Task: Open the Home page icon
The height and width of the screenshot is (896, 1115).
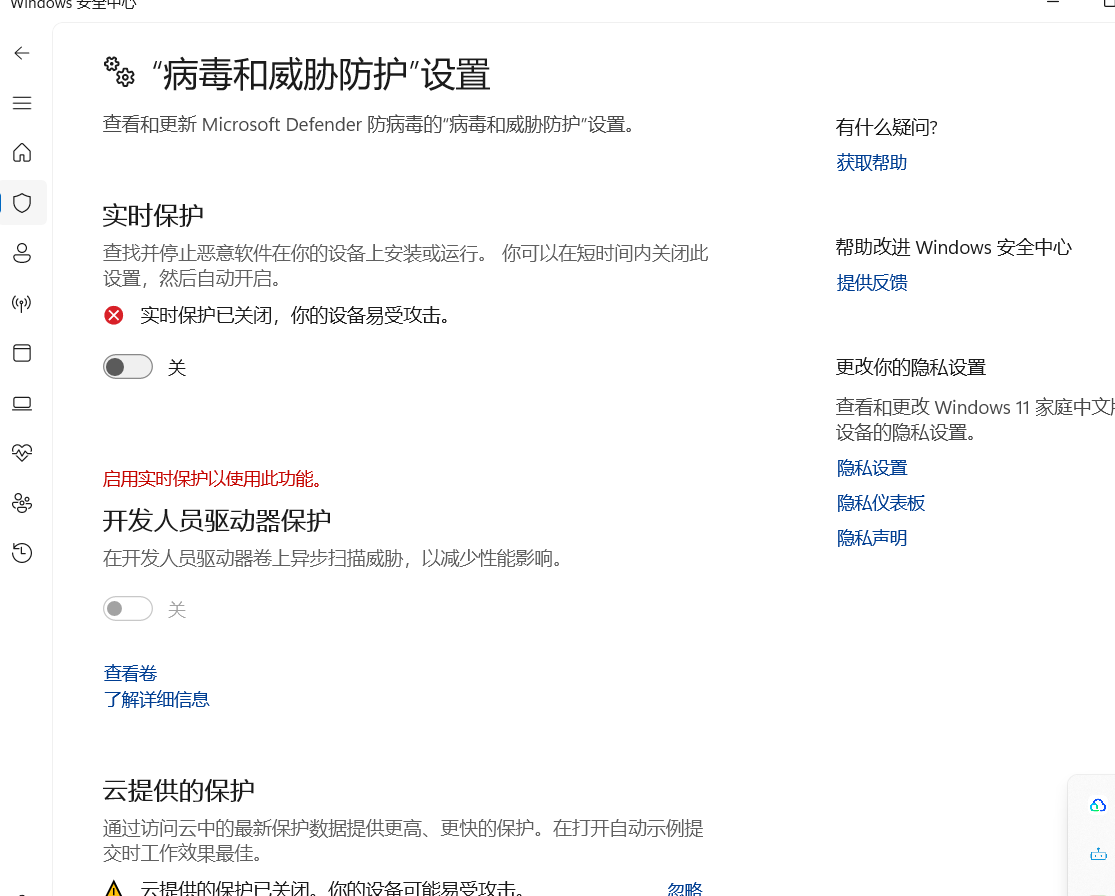Action: [22, 153]
